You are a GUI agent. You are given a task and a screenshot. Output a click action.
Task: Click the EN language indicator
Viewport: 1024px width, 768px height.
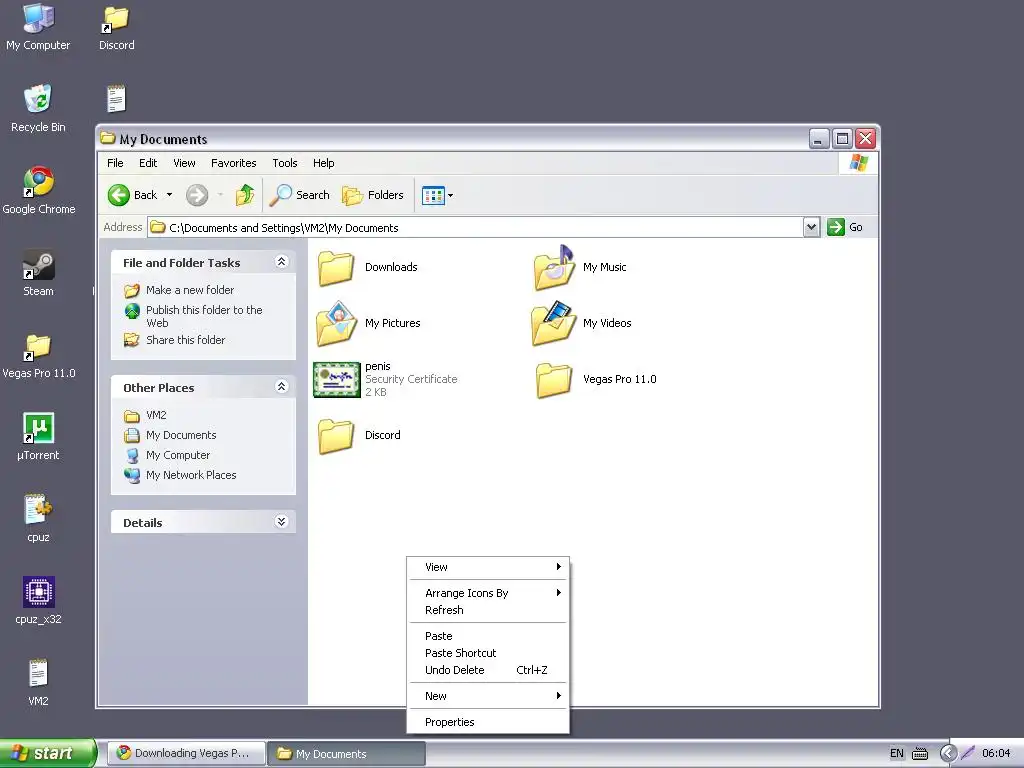[x=897, y=753]
